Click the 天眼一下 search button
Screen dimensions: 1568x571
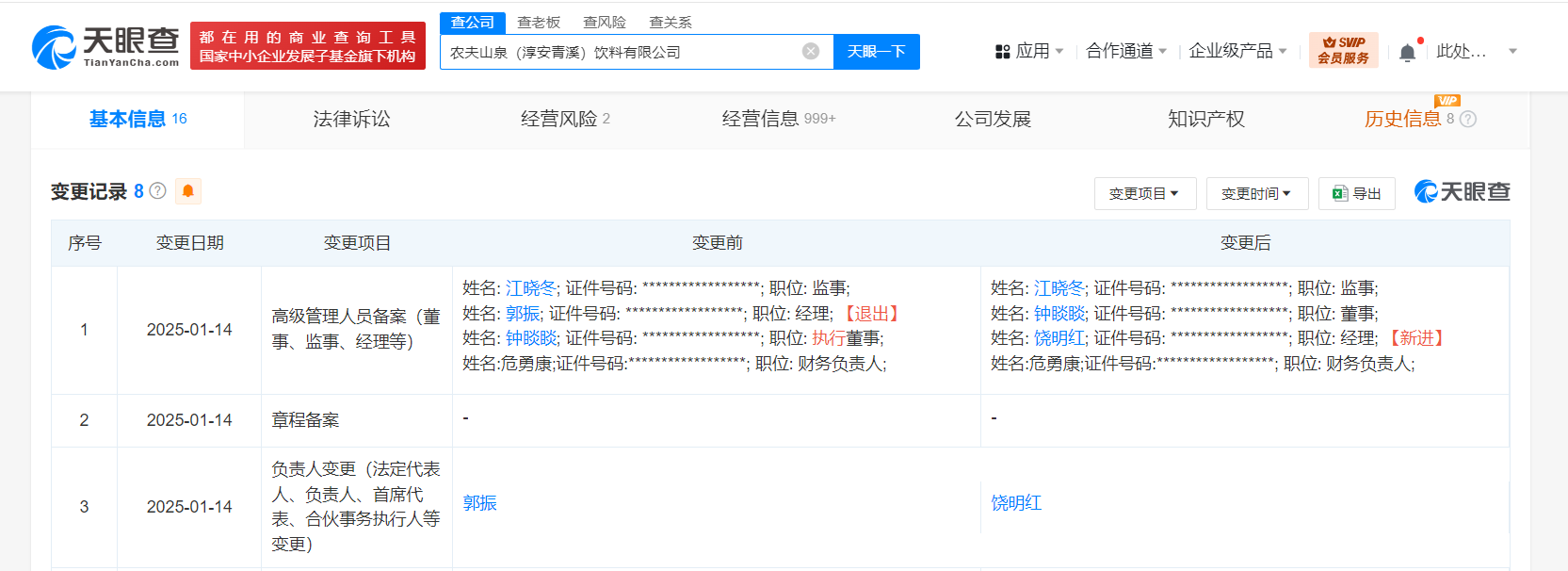click(877, 52)
